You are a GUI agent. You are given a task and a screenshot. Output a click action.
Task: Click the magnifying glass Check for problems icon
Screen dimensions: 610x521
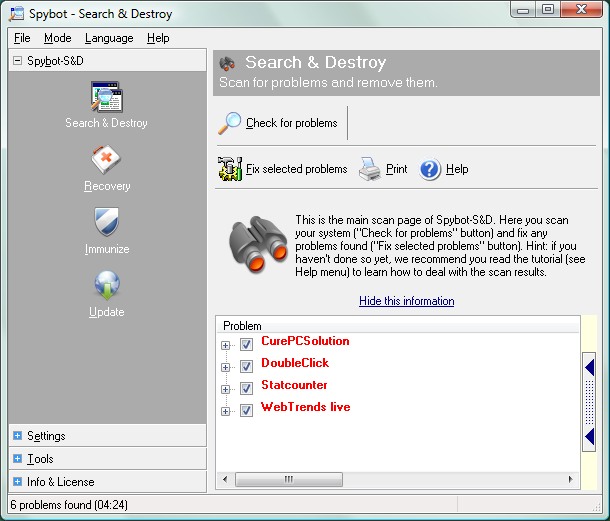click(x=230, y=123)
